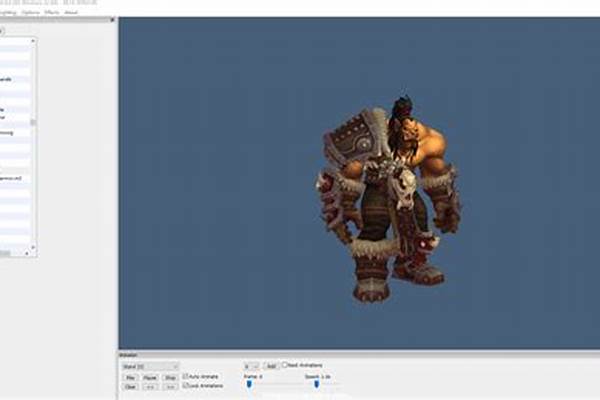This screenshot has height=400, width=600.
Task: Step to next frame button
Action: [x=170, y=387]
